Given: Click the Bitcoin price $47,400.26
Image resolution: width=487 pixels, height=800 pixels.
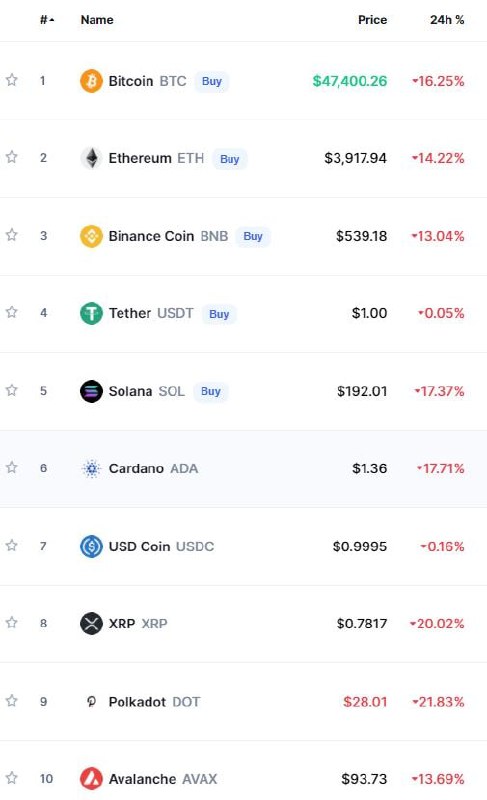Looking at the screenshot, I should (350, 81).
